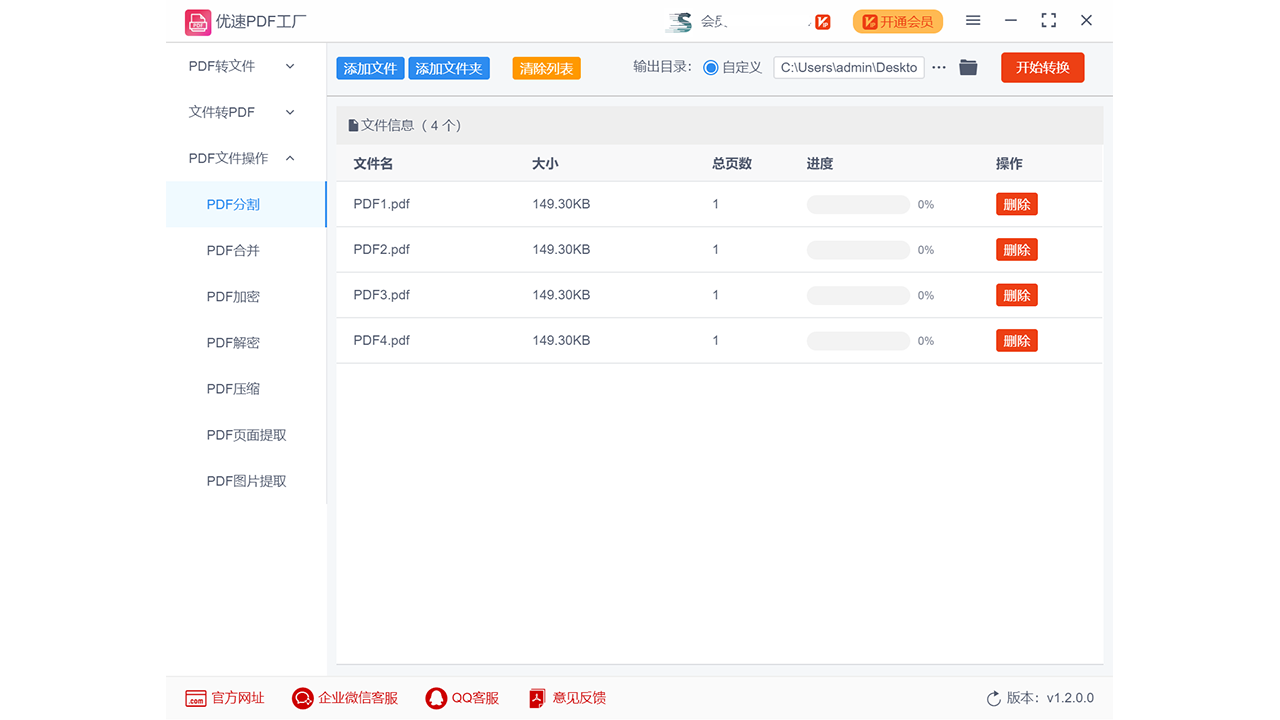
Task: Click the file info document icon above the list
Action: point(353,124)
